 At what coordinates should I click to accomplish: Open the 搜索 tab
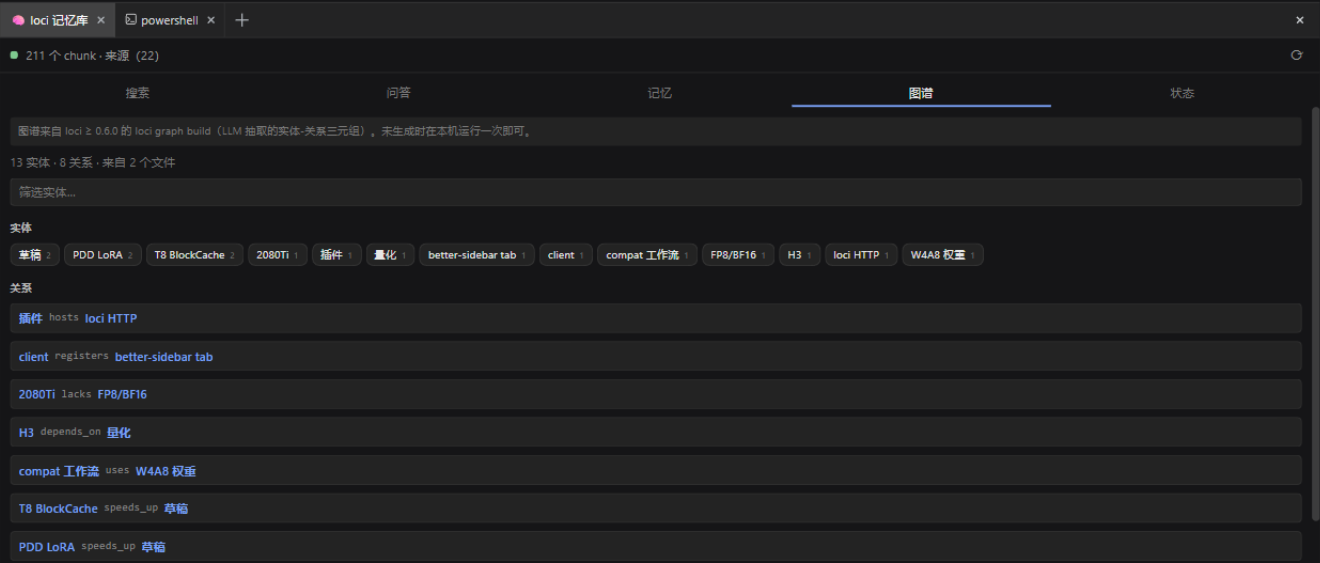(x=138, y=93)
